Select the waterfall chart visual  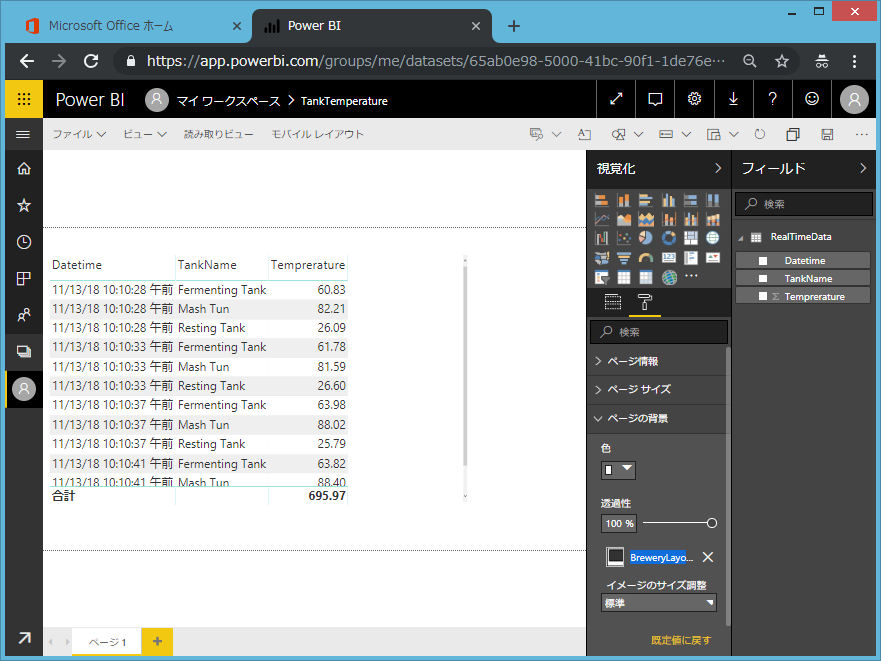(601, 238)
